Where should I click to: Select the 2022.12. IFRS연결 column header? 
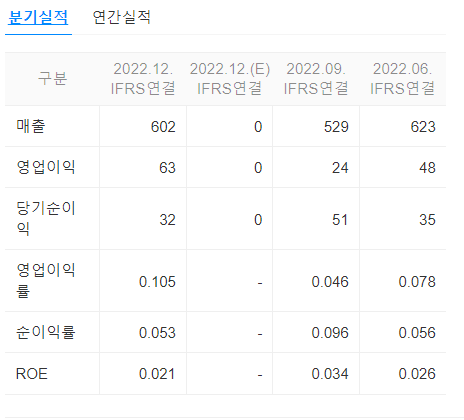143,79
